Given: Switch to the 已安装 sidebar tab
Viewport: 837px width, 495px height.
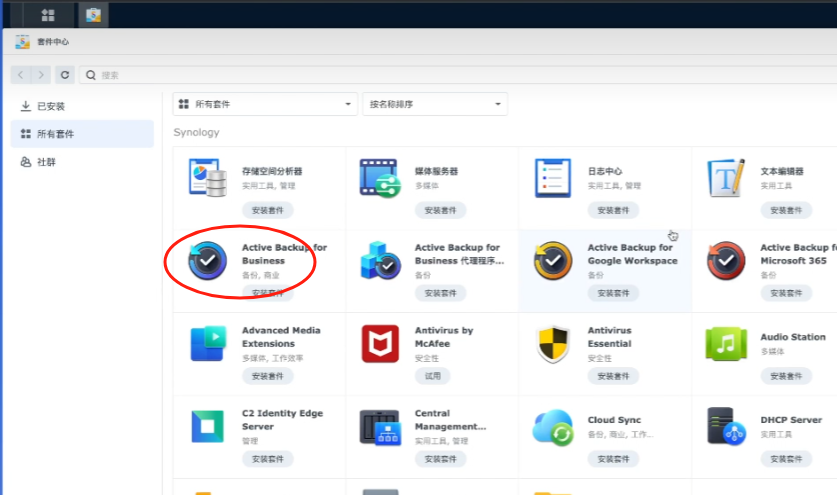Looking at the screenshot, I should coord(50,106).
